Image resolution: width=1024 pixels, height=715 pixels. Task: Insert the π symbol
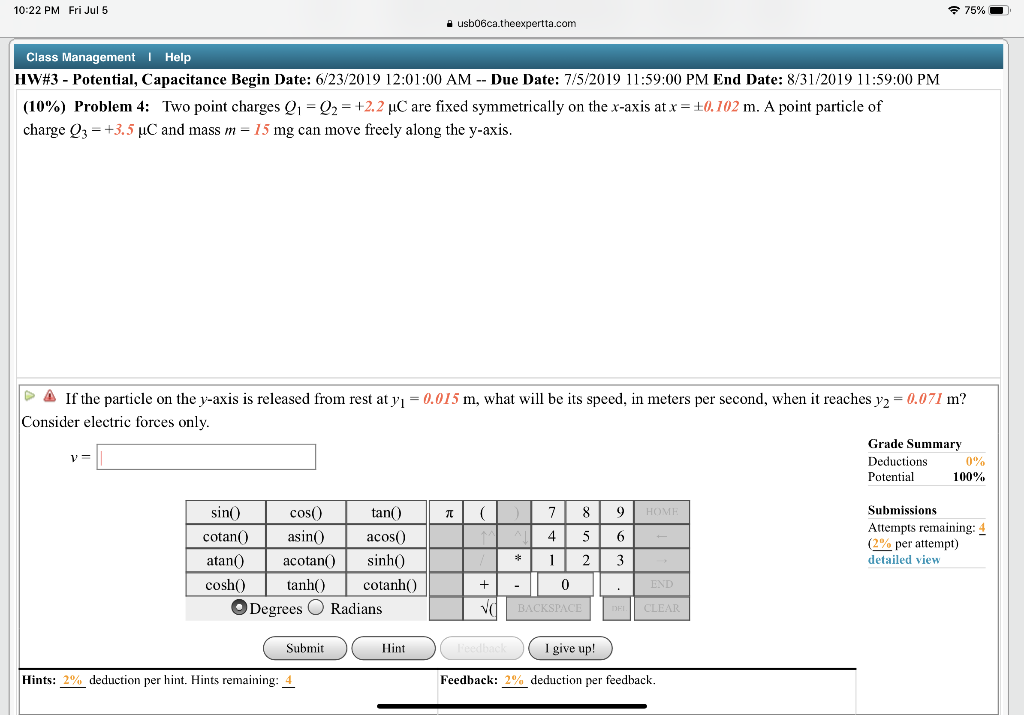(445, 512)
